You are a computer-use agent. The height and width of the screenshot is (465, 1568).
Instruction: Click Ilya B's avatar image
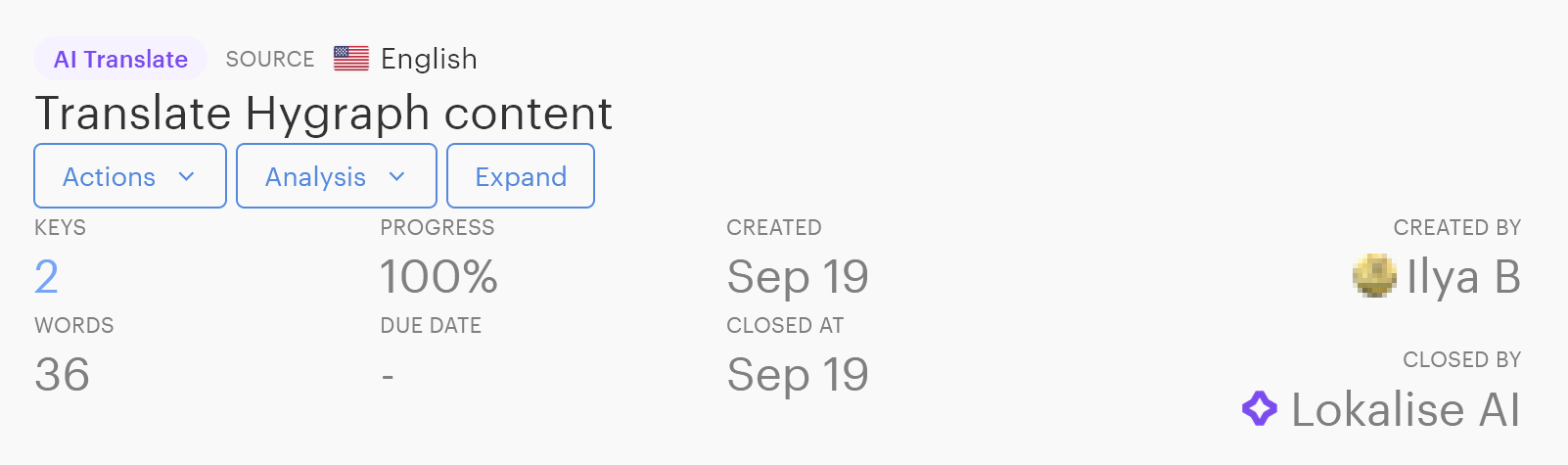[1374, 276]
